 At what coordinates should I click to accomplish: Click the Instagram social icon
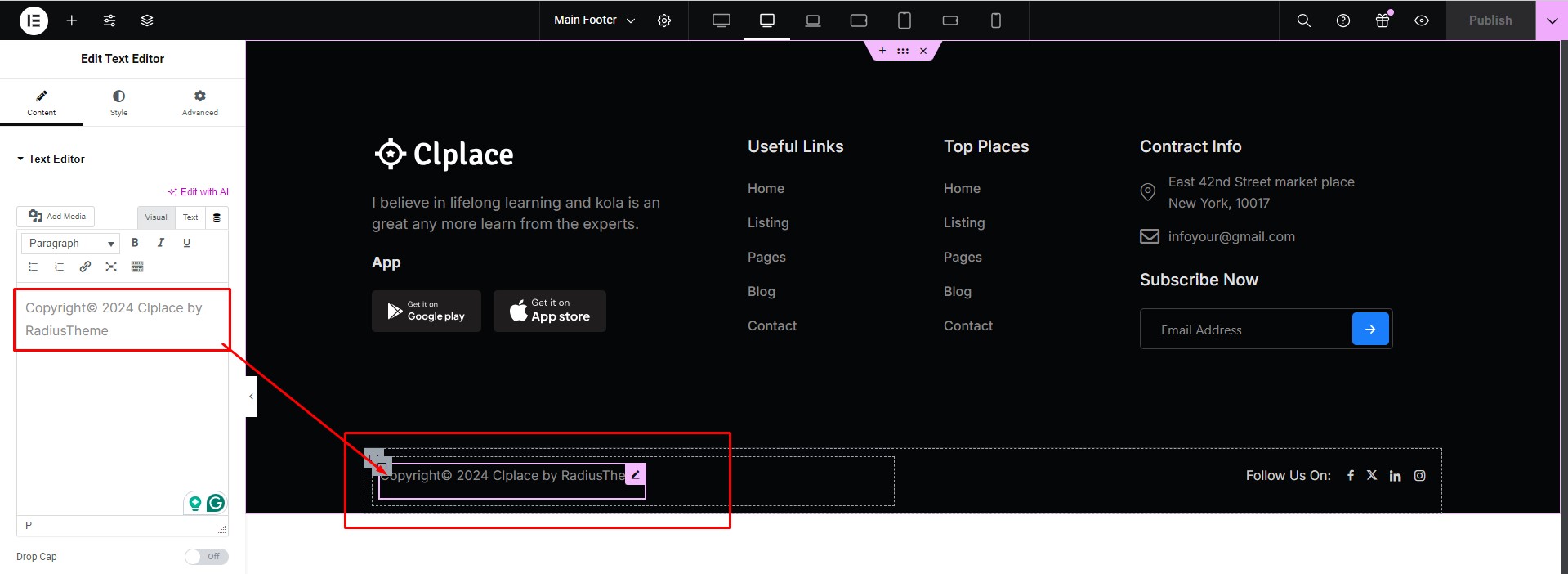tap(1420, 475)
